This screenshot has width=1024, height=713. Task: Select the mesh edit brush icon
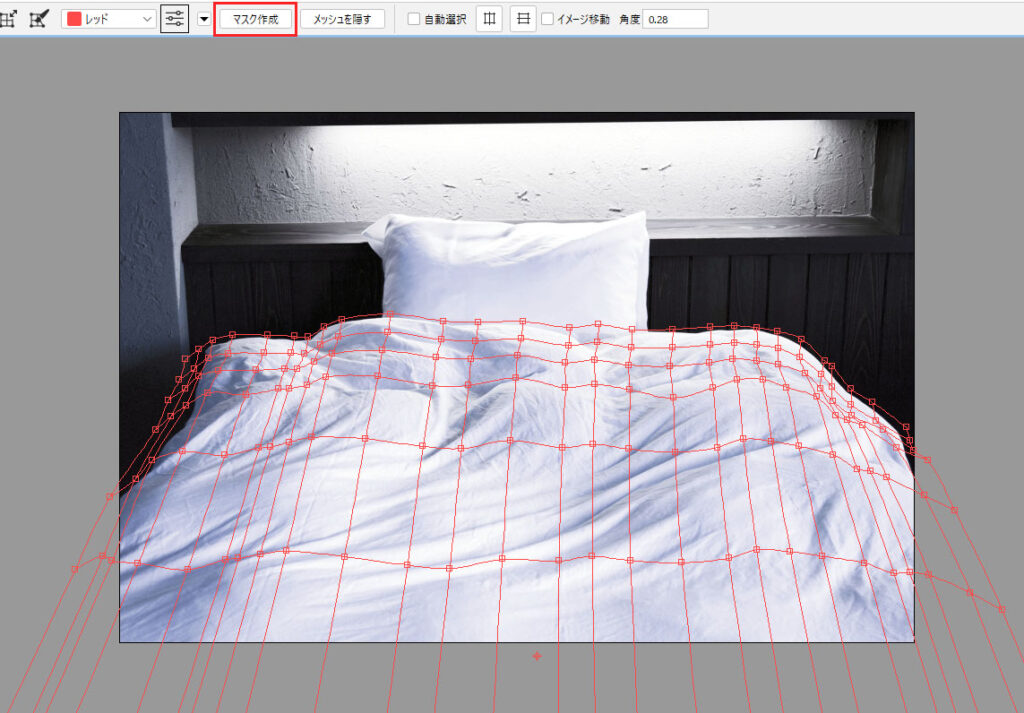39,20
